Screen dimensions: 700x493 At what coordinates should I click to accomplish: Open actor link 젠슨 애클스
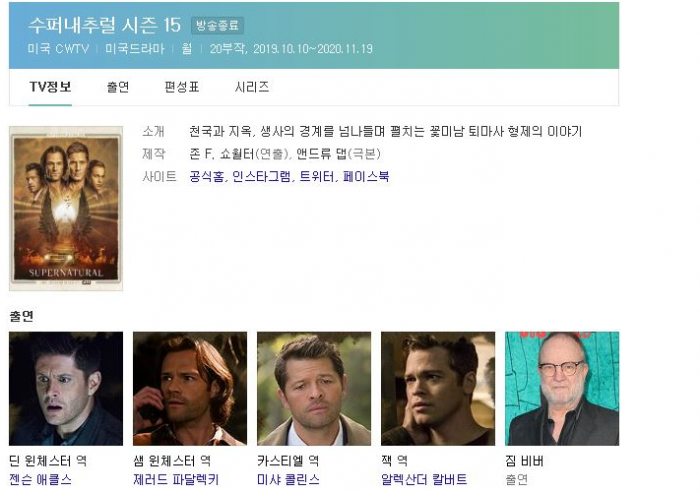(40, 480)
